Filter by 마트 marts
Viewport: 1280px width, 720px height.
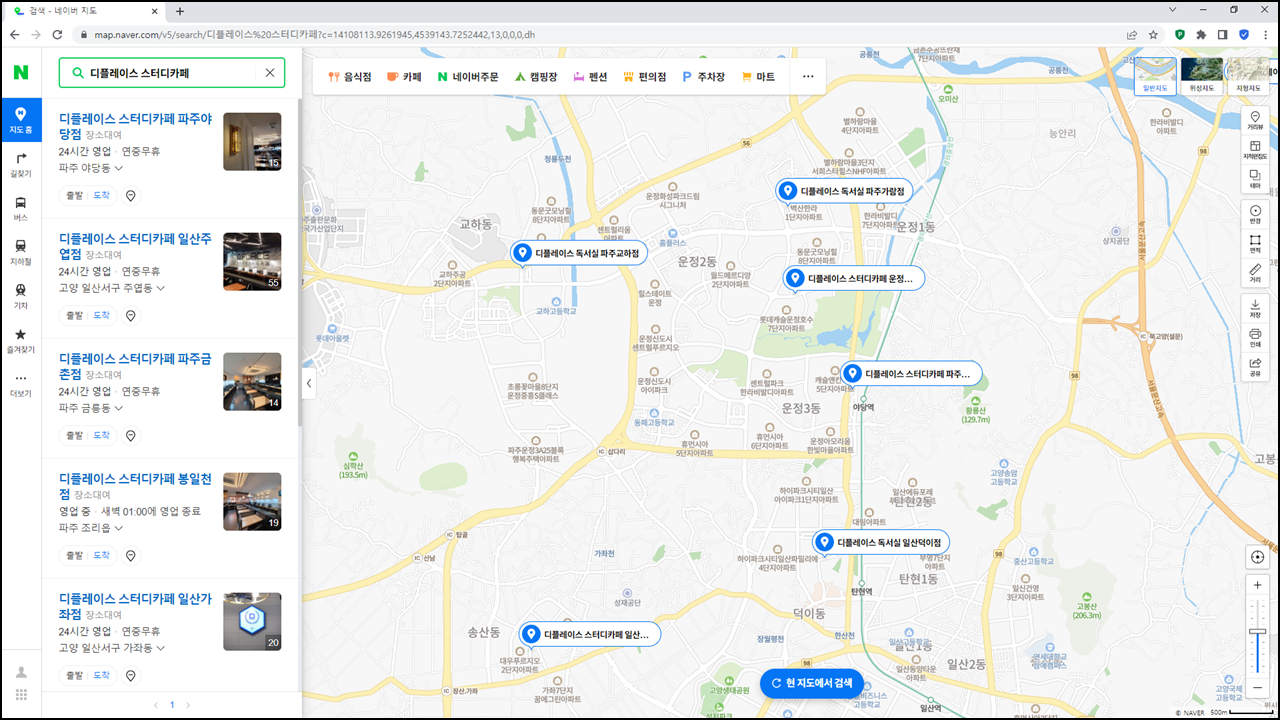[758, 76]
